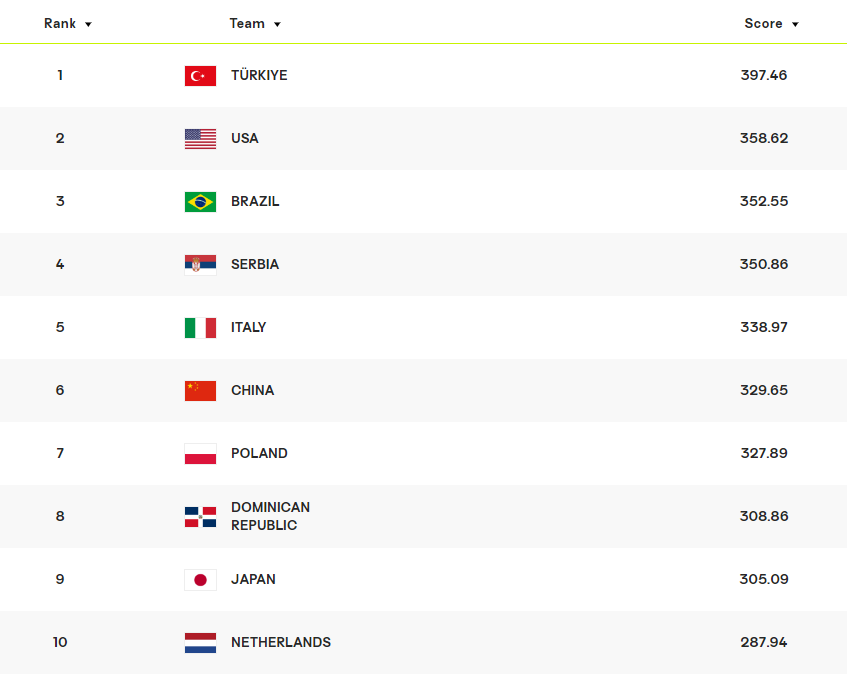Click Japan's score 305.09
Image resolution: width=847 pixels, height=683 pixels.
point(764,580)
